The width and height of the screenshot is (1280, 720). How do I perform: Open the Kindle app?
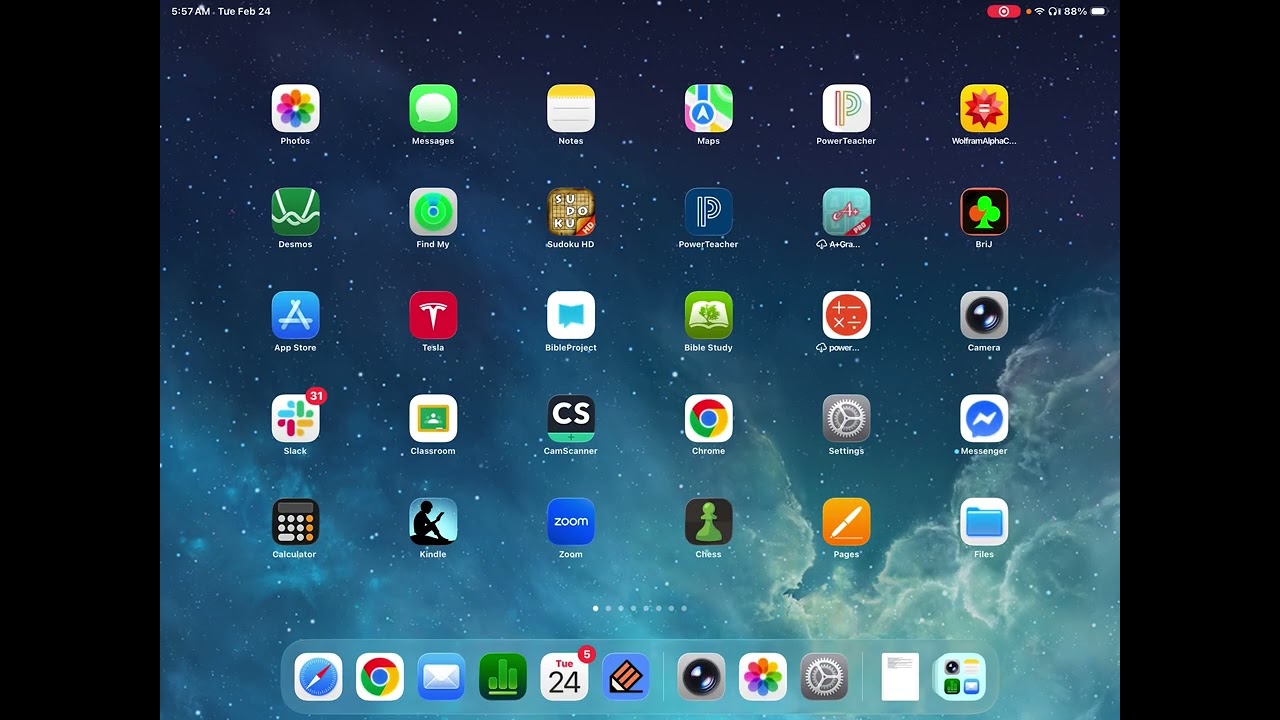[x=433, y=522]
